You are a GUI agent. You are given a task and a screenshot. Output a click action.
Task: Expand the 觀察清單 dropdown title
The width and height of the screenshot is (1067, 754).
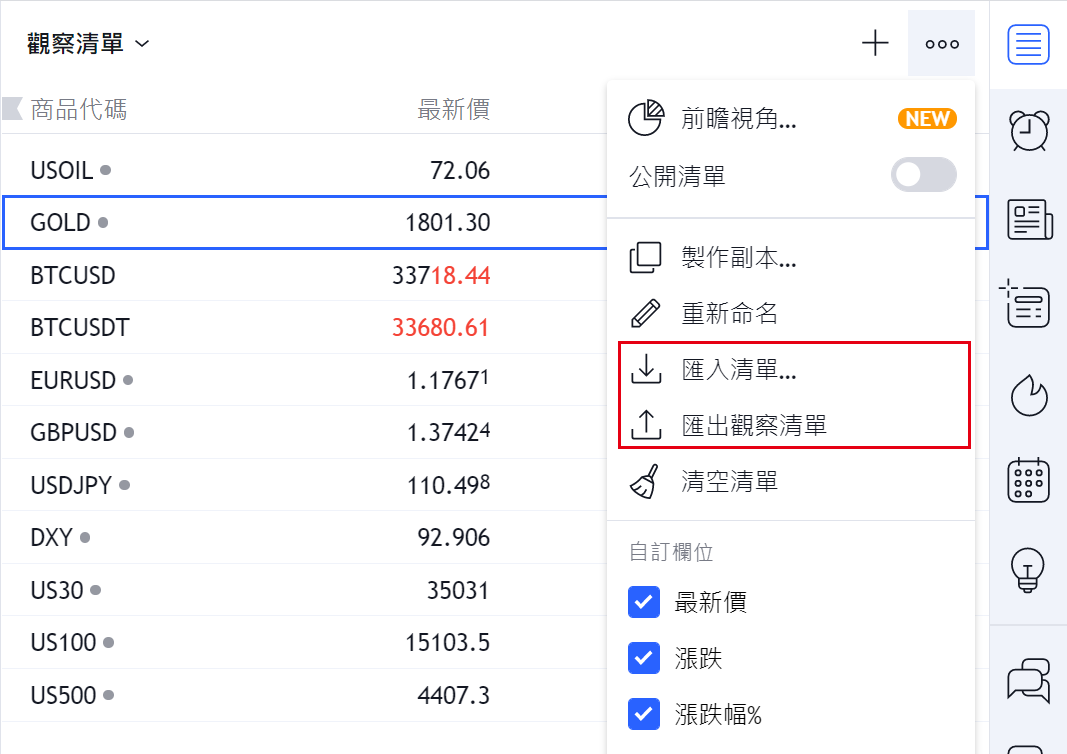point(88,44)
